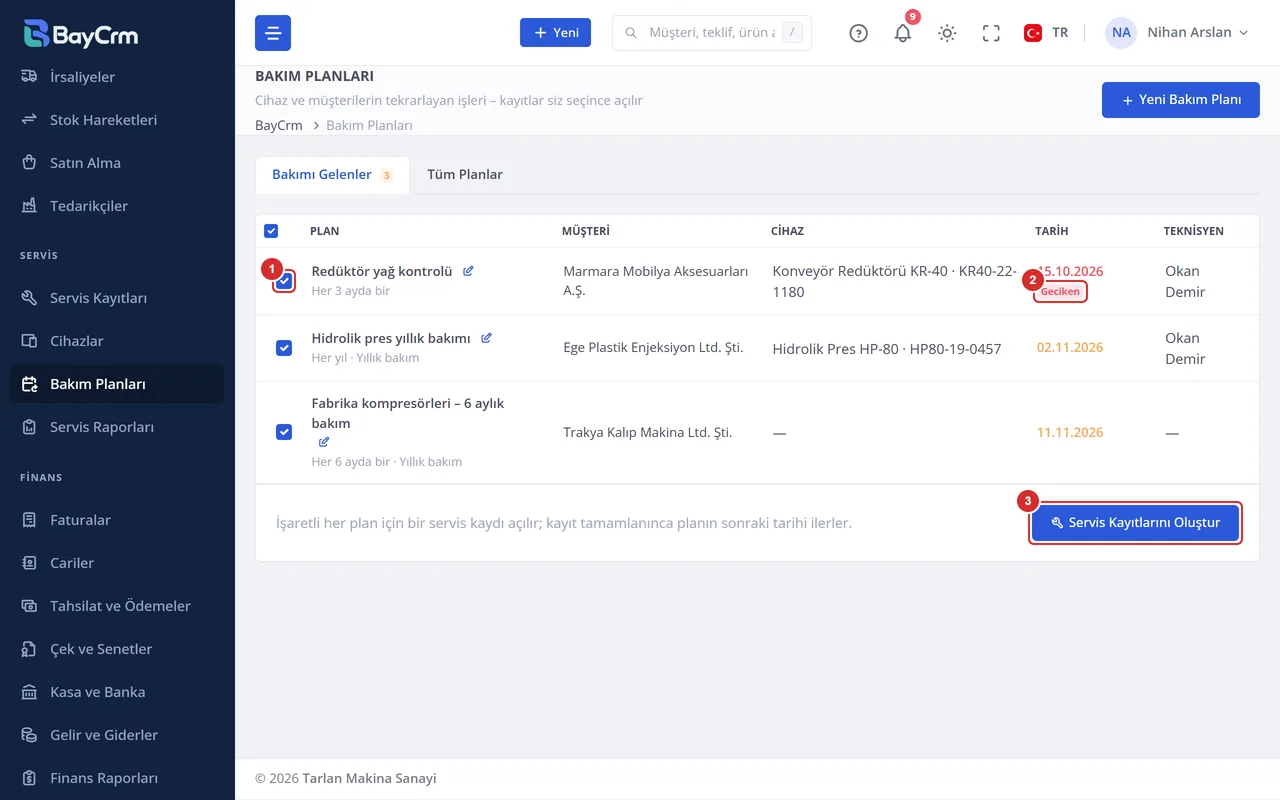Open Cariler in the sidebar
Viewport: 1280px width, 800px height.
(117, 563)
